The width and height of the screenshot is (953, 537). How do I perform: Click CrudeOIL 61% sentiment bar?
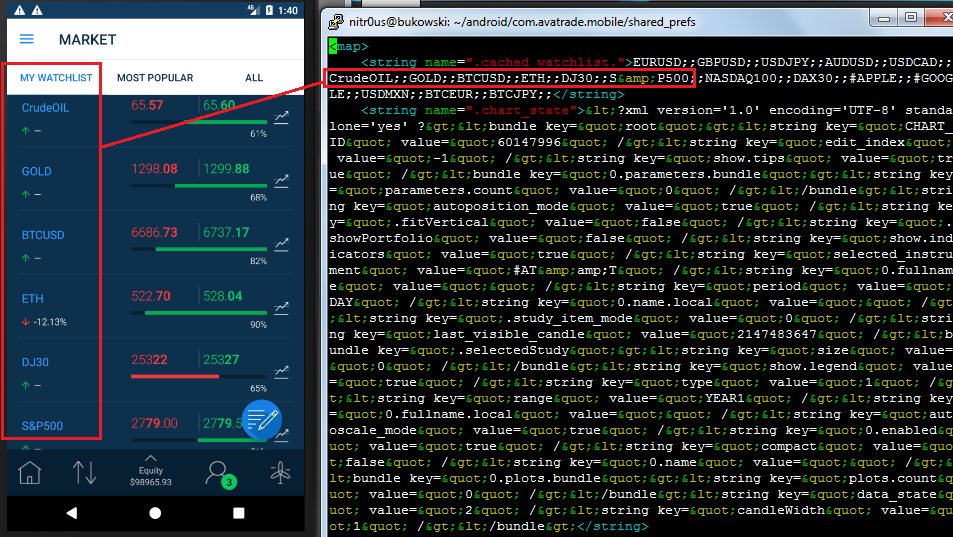(x=199, y=122)
